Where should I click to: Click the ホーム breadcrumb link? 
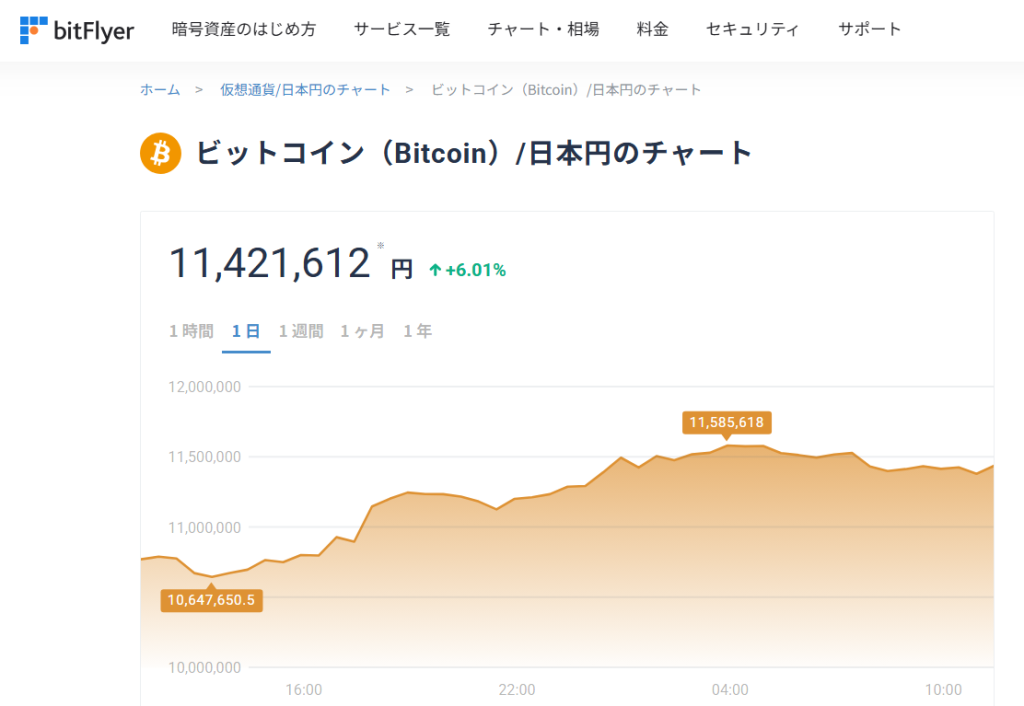159,89
